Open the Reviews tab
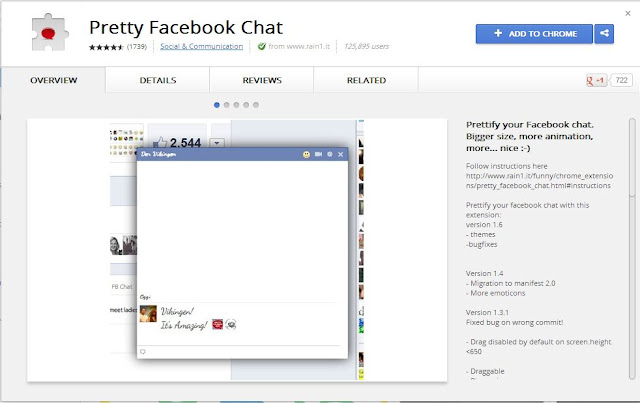Image resolution: width=640 pixels, height=403 pixels. click(x=262, y=80)
